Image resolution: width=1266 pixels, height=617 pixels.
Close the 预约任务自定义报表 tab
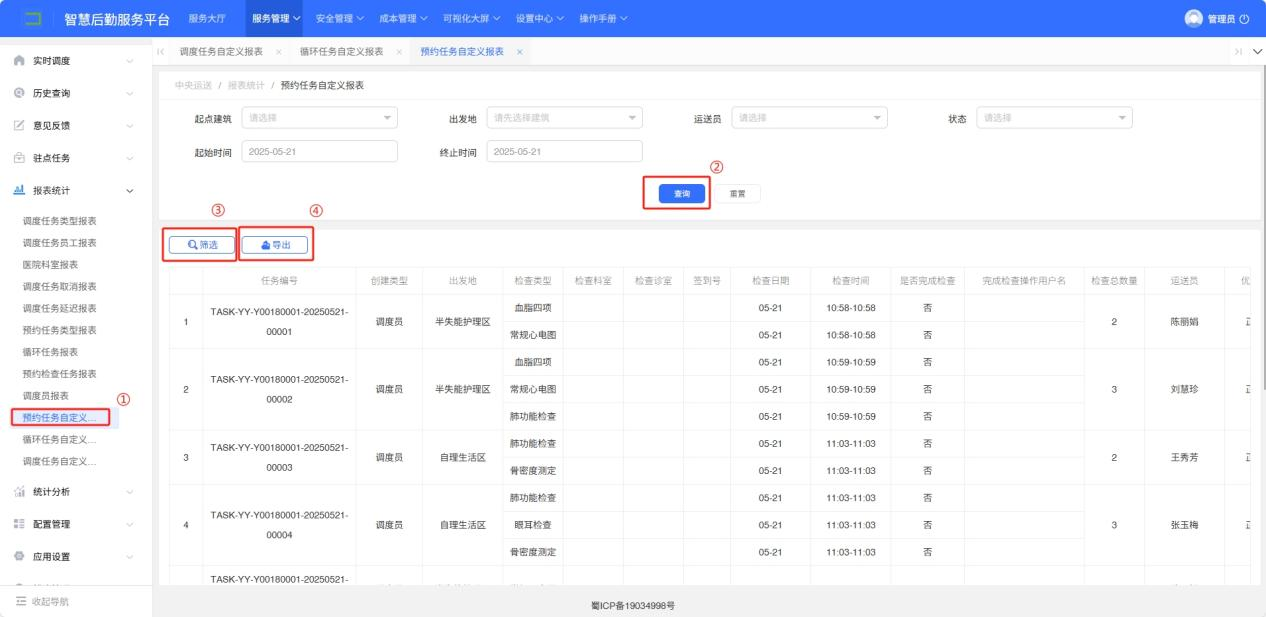click(x=519, y=52)
